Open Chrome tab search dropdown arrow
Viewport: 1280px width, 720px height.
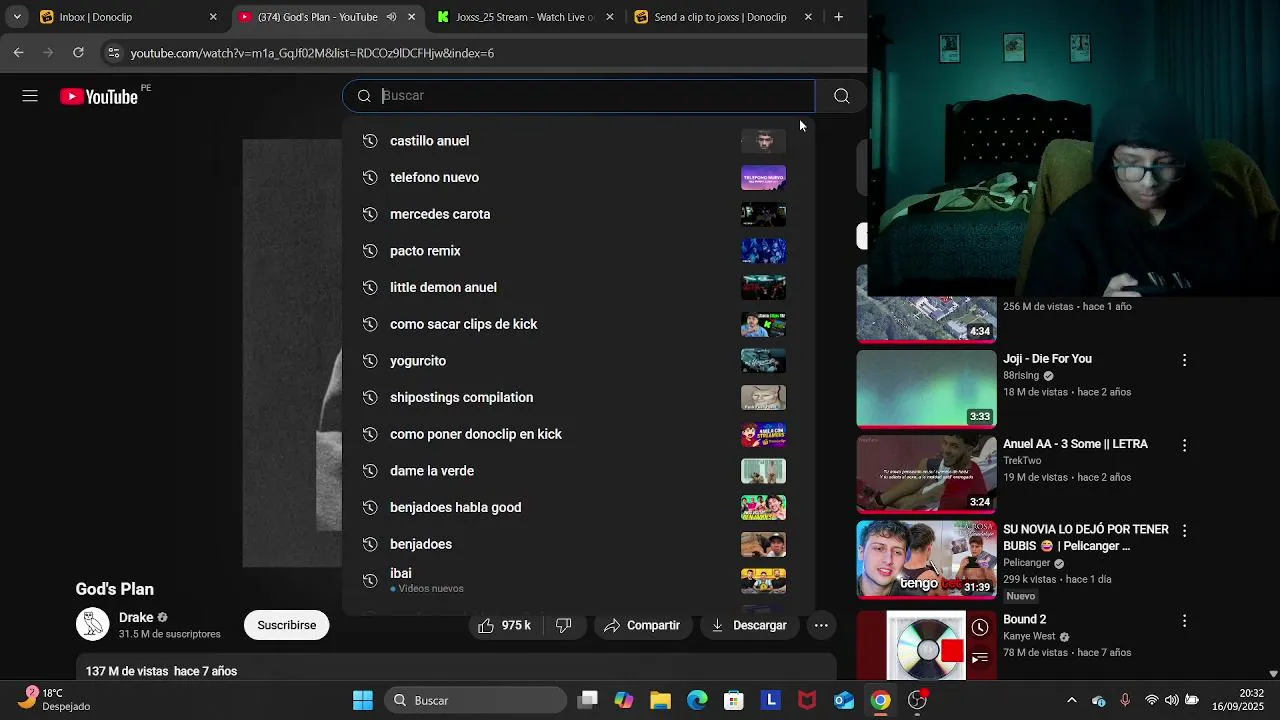[17, 17]
